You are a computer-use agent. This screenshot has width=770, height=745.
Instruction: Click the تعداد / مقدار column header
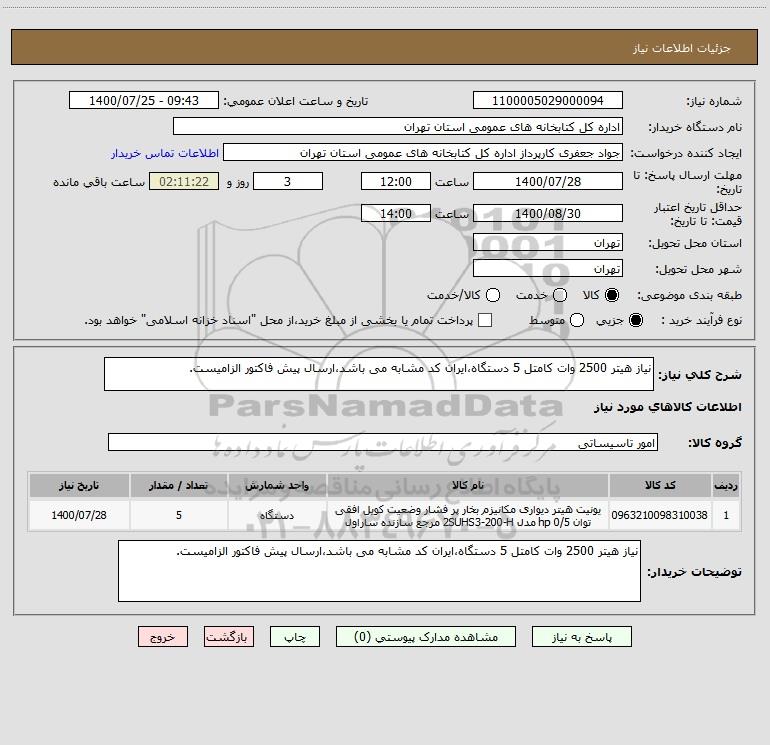pos(179,486)
